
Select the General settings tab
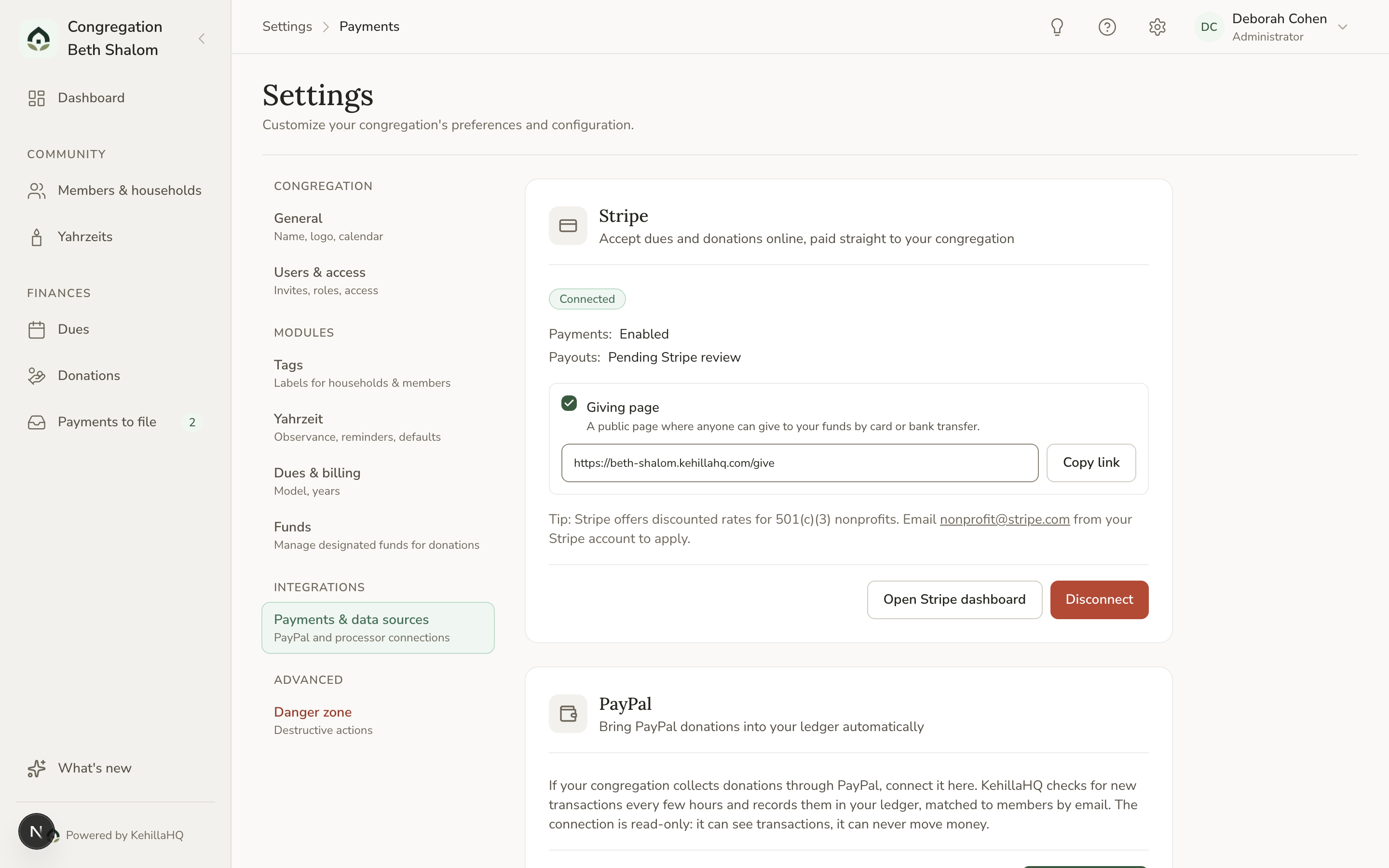(x=378, y=227)
